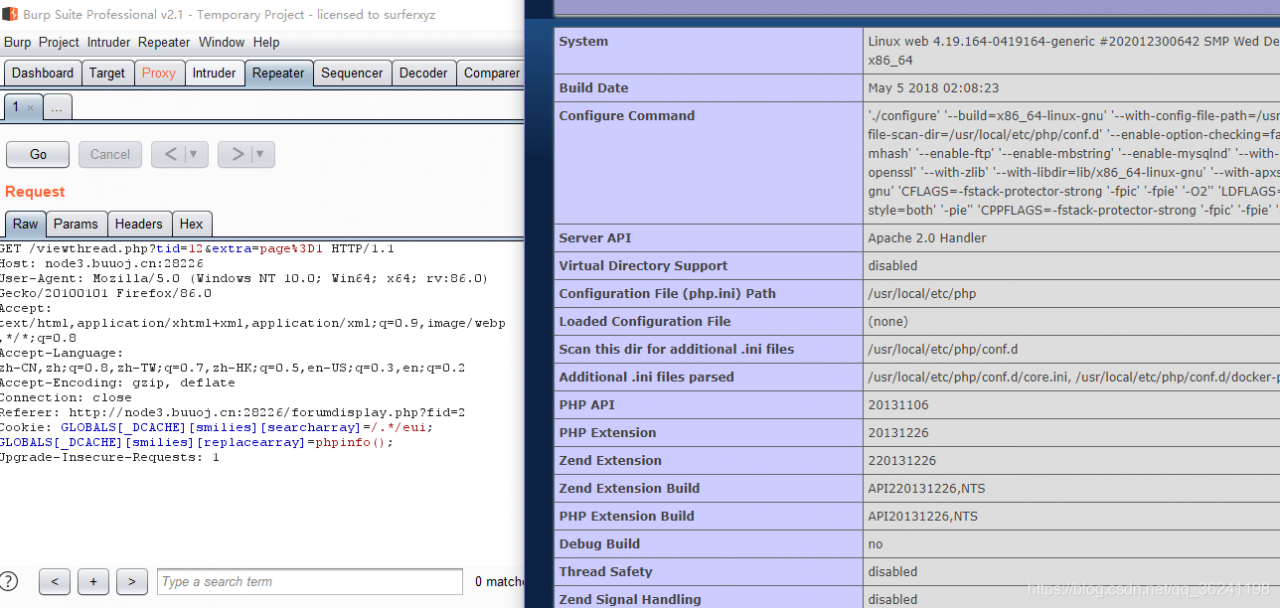The image size is (1280, 608).
Task: Click the System row label in phpinfo
Action: click(583, 41)
